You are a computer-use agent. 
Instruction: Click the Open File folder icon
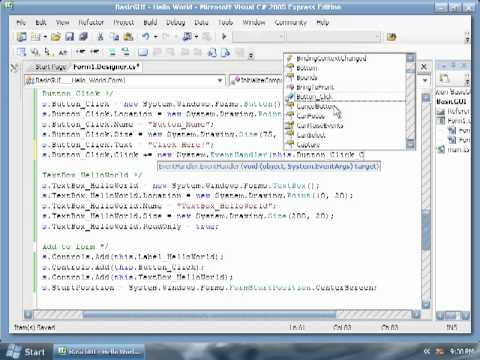pos(56,37)
